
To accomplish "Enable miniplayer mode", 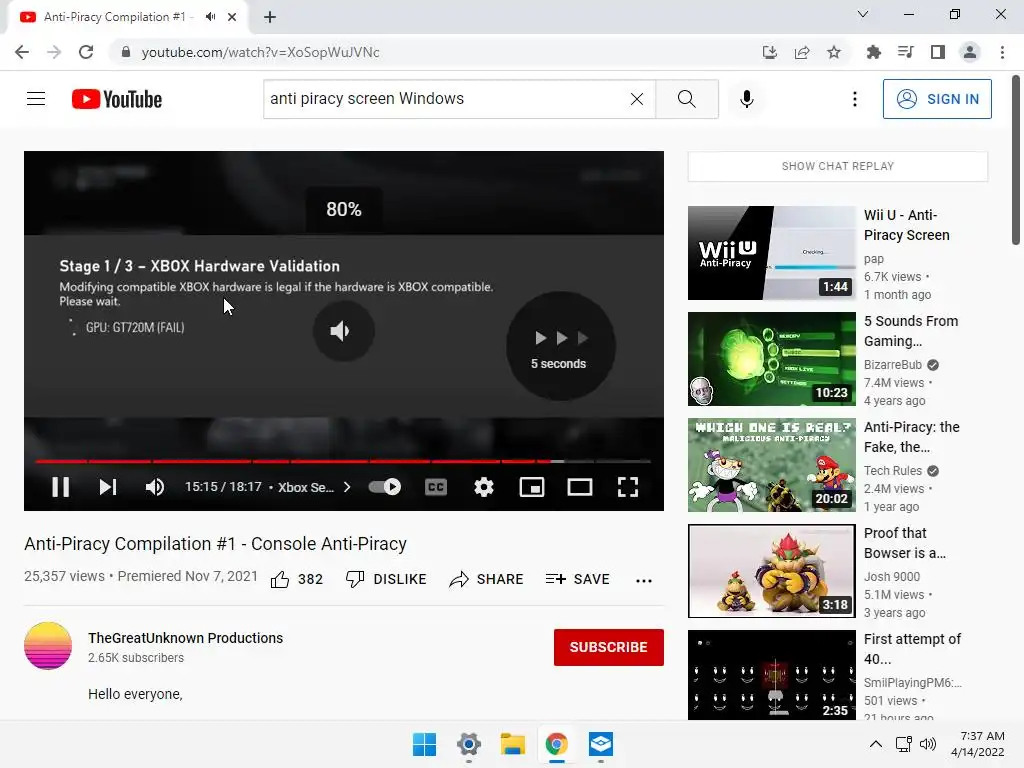I will [532, 487].
